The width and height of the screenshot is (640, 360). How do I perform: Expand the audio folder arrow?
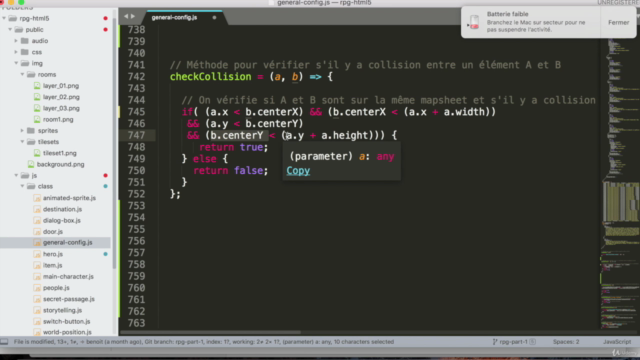pyautogui.click(x=16, y=41)
